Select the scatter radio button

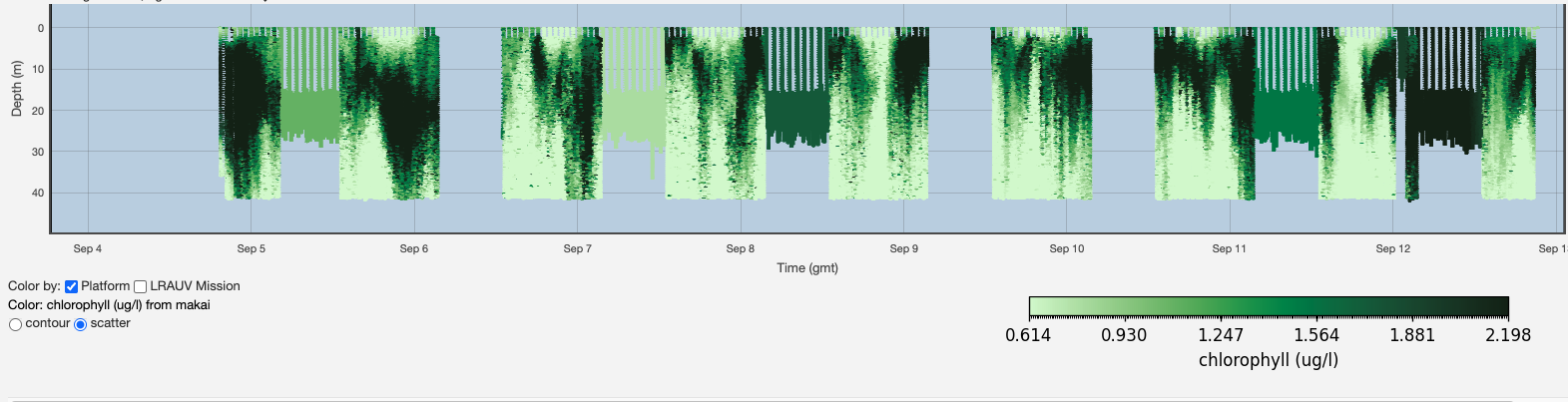[x=81, y=324]
